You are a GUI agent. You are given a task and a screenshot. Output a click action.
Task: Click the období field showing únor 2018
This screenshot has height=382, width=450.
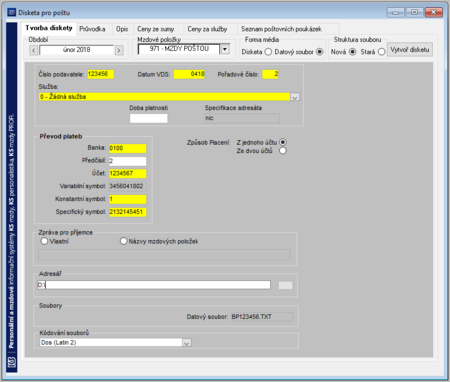pyautogui.click(x=77, y=50)
